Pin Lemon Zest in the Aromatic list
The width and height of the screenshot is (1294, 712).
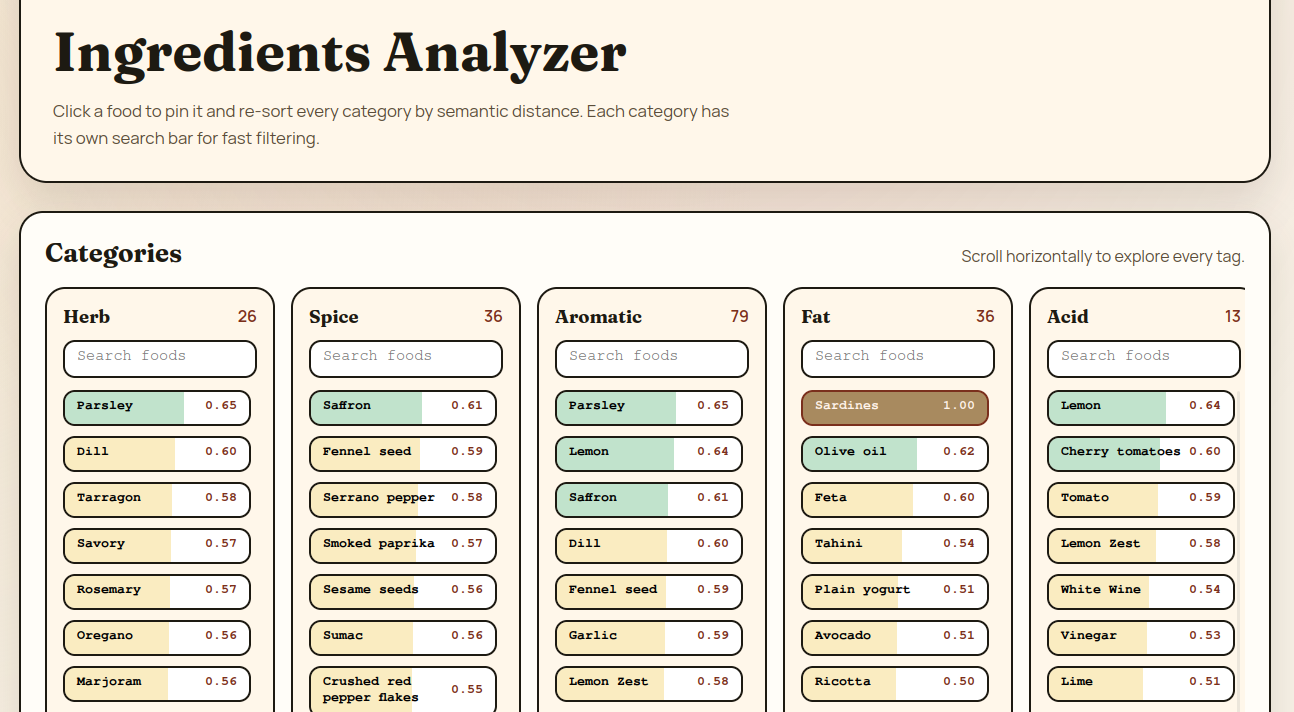[x=648, y=683]
